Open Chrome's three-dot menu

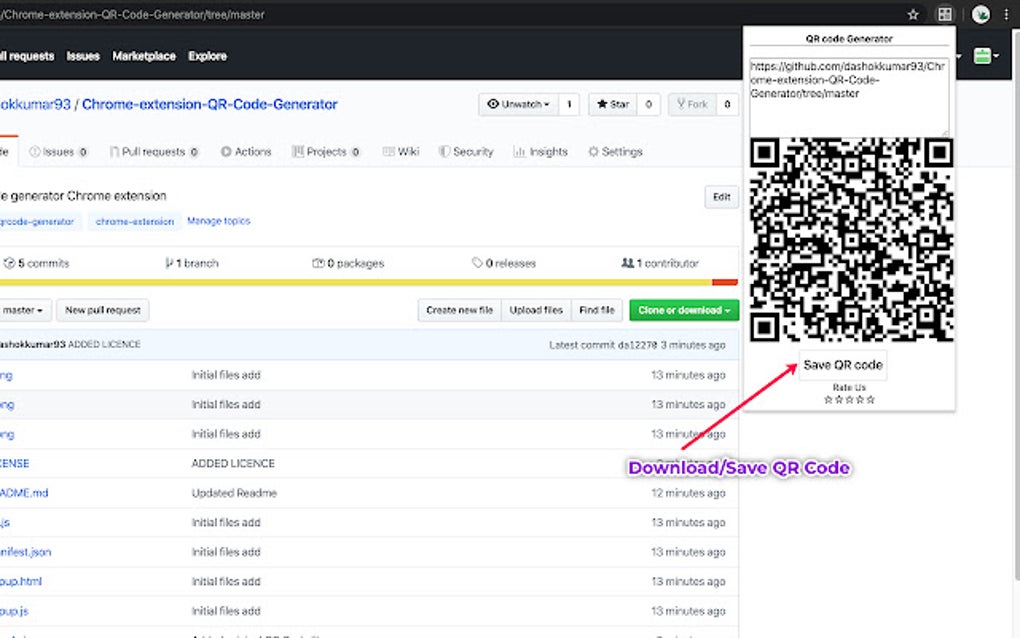[x=1008, y=14]
